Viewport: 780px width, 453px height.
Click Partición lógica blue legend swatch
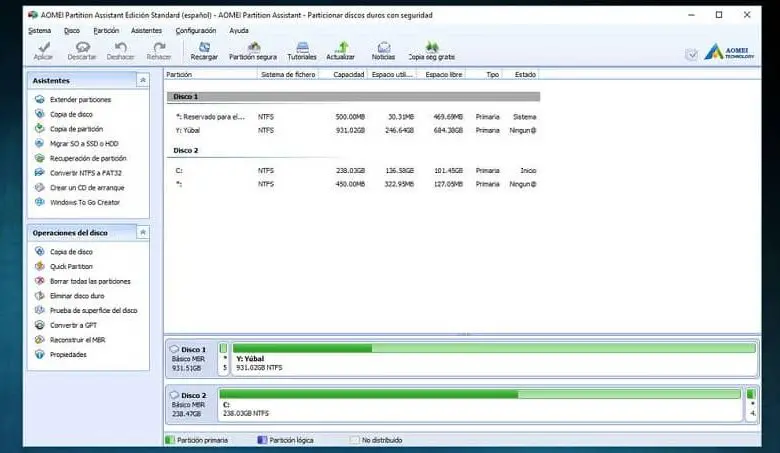tap(262, 440)
